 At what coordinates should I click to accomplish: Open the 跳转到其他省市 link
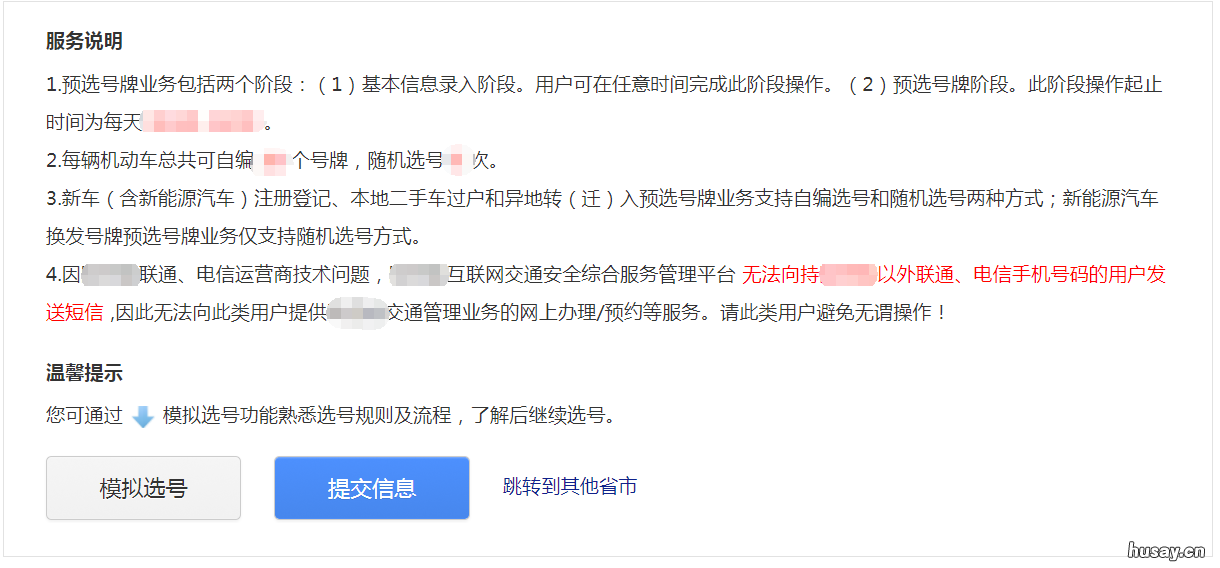tap(570, 487)
